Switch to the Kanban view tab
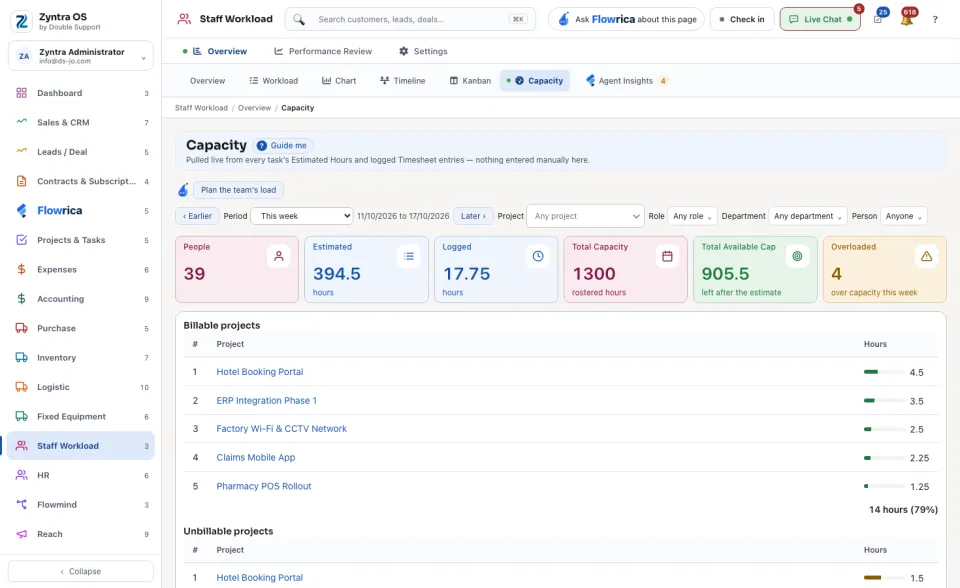Image resolution: width=960 pixels, height=588 pixels. point(470,81)
